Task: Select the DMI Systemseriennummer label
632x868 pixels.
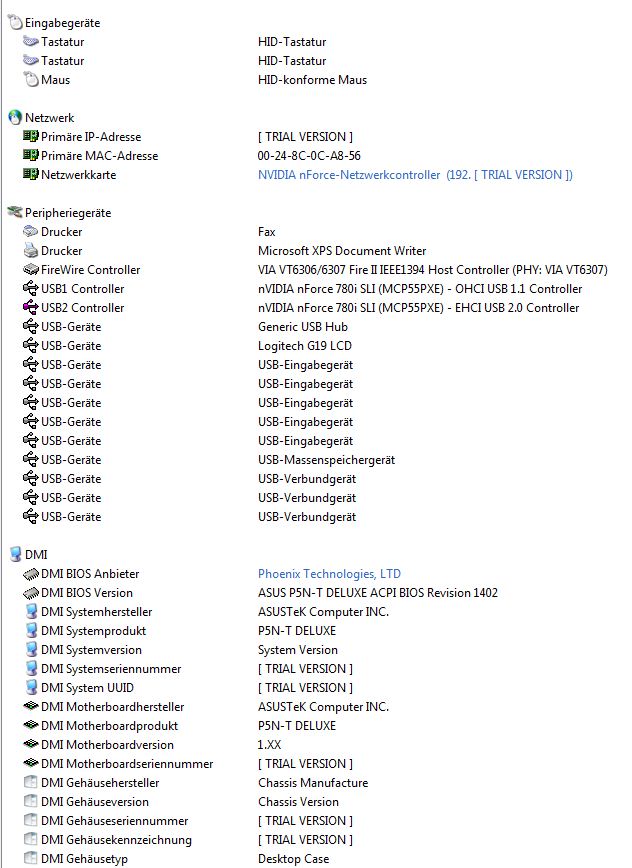Action: coord(111,669)
